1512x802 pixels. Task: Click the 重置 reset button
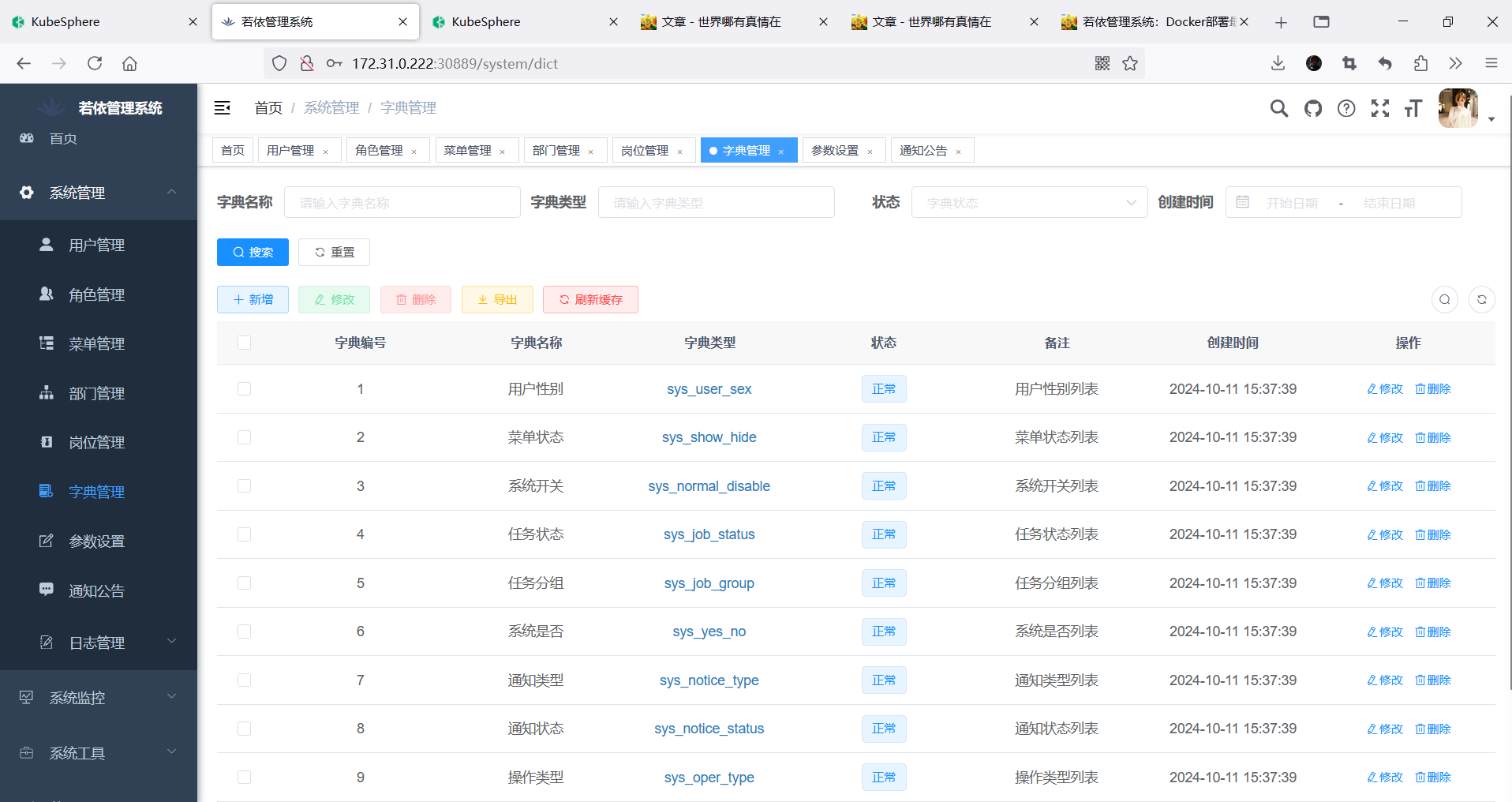334,252
